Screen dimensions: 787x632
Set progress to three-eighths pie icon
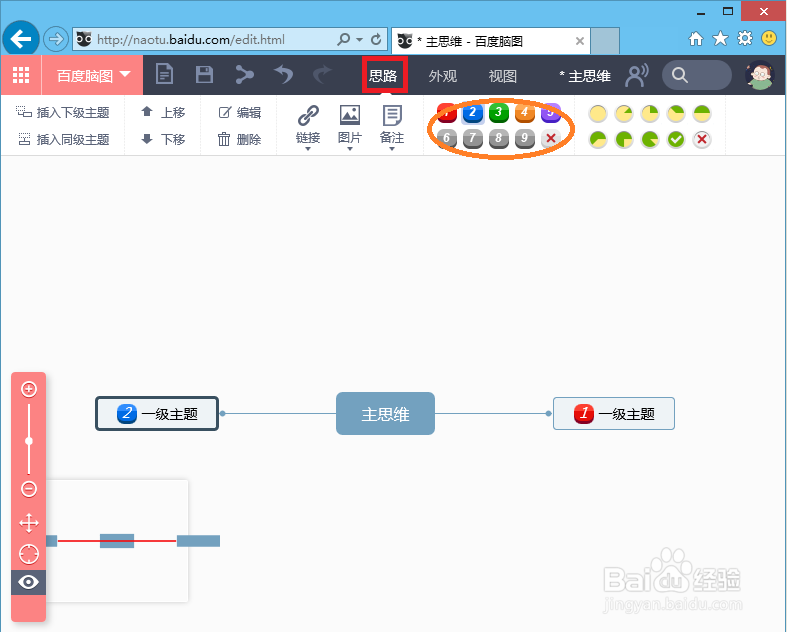click(676, 113)
